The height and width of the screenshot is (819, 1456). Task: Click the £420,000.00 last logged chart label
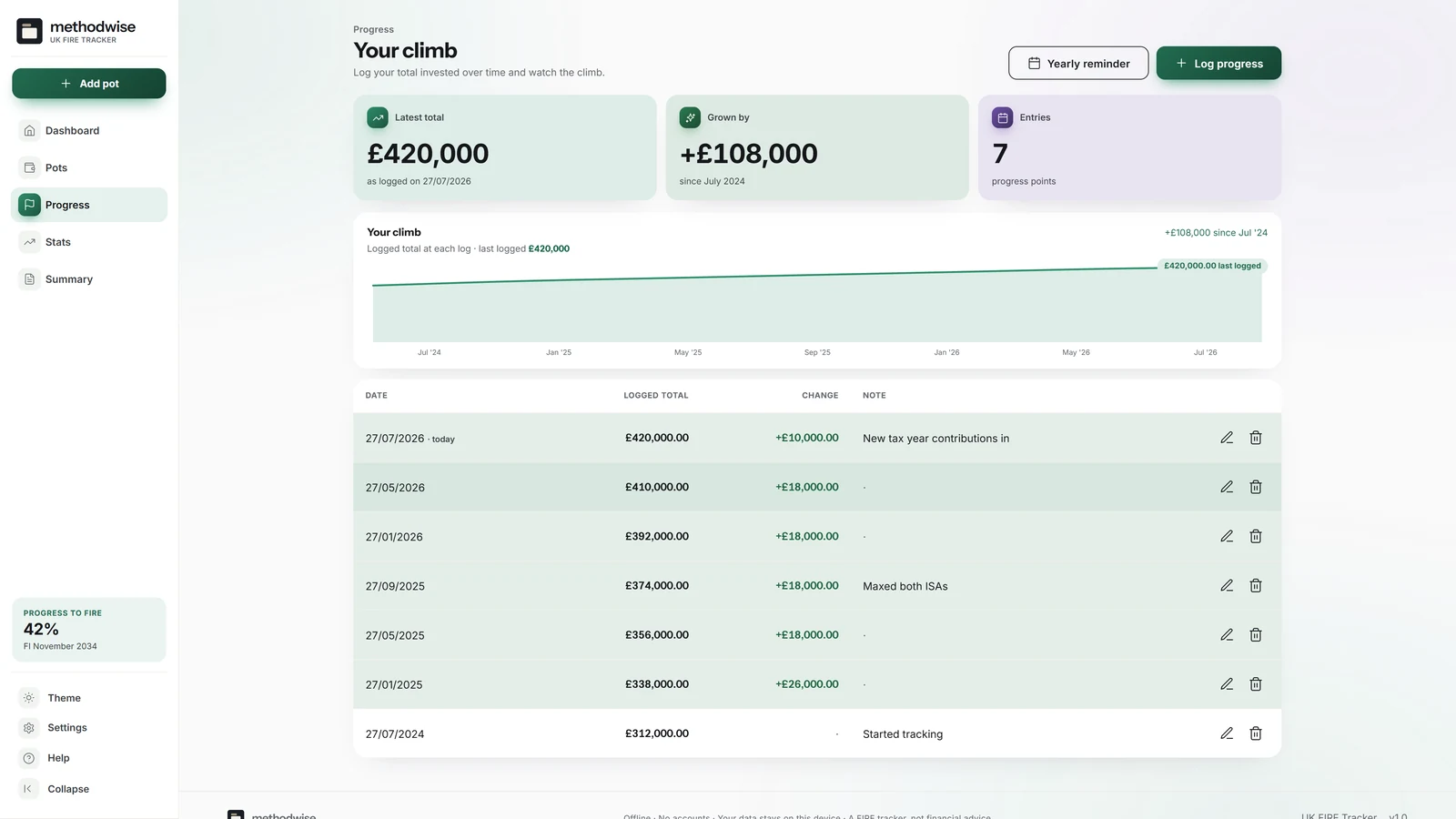(1212, 266)
